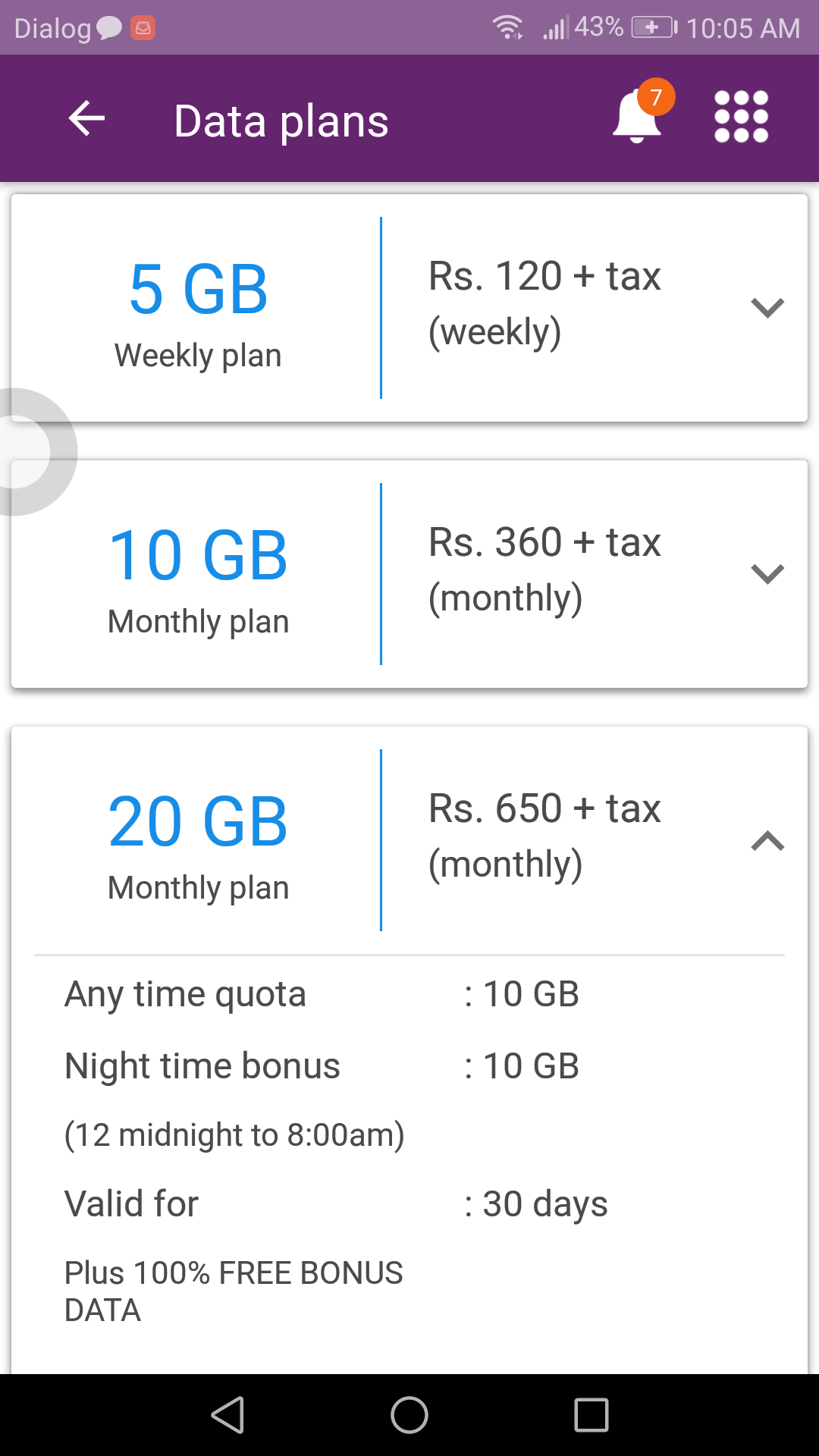The width and height of the screenshot is (819, 1456).
Task: Open recent apps square button
Action: [591, 1415]
